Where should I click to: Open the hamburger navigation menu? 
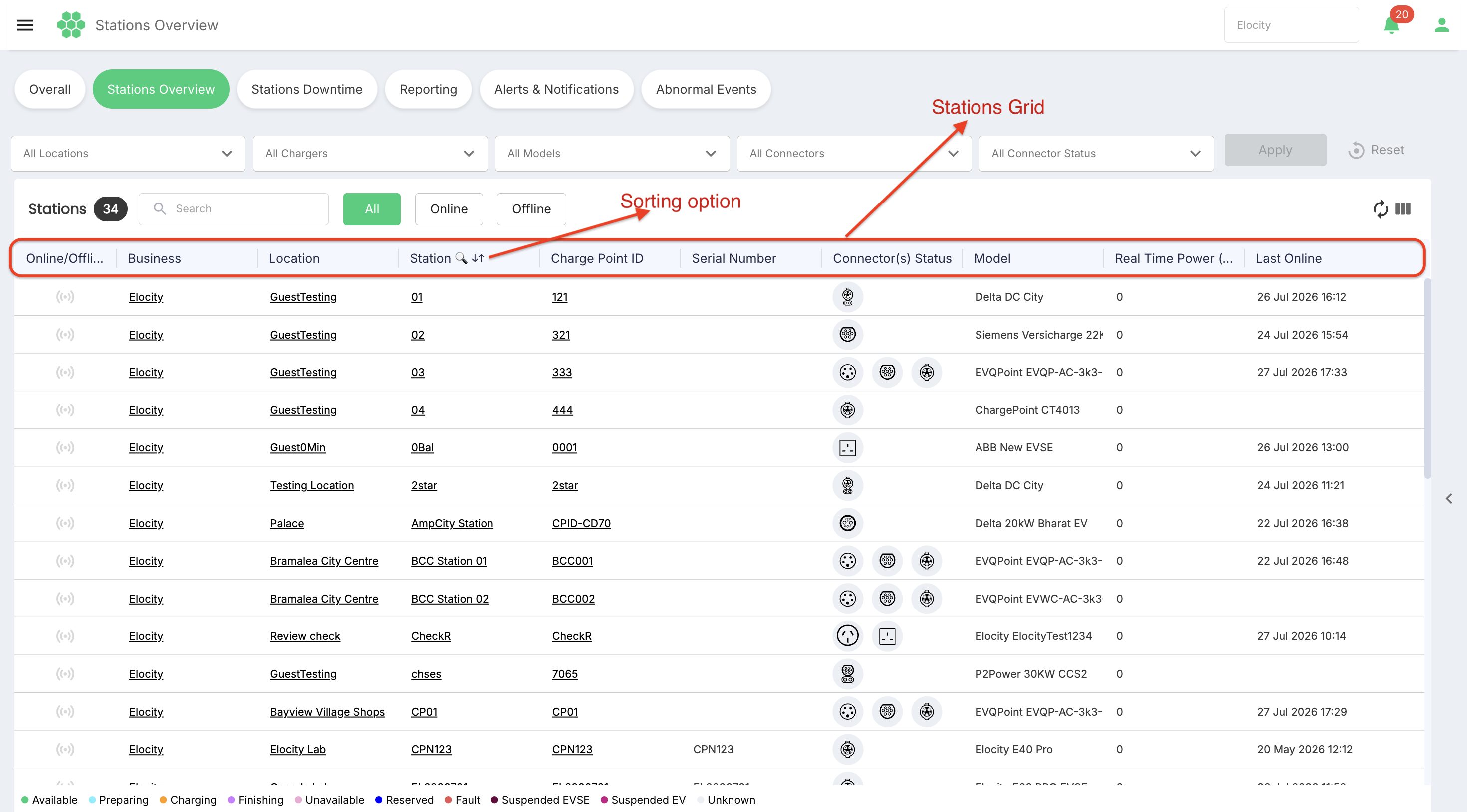click(x=25, y=25)
